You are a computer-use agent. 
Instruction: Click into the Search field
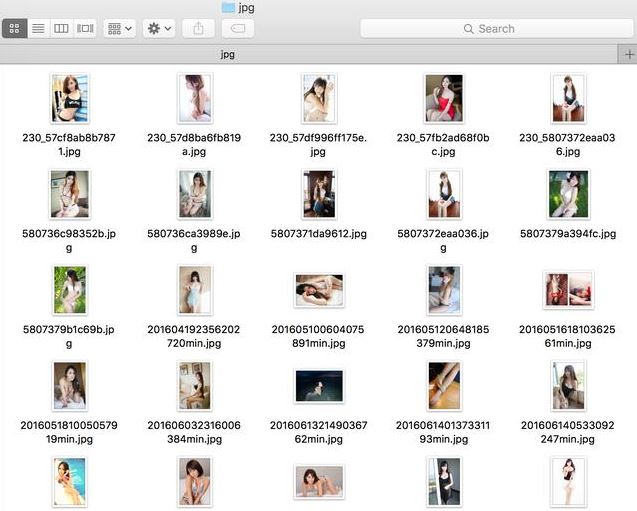pos(497,28)
